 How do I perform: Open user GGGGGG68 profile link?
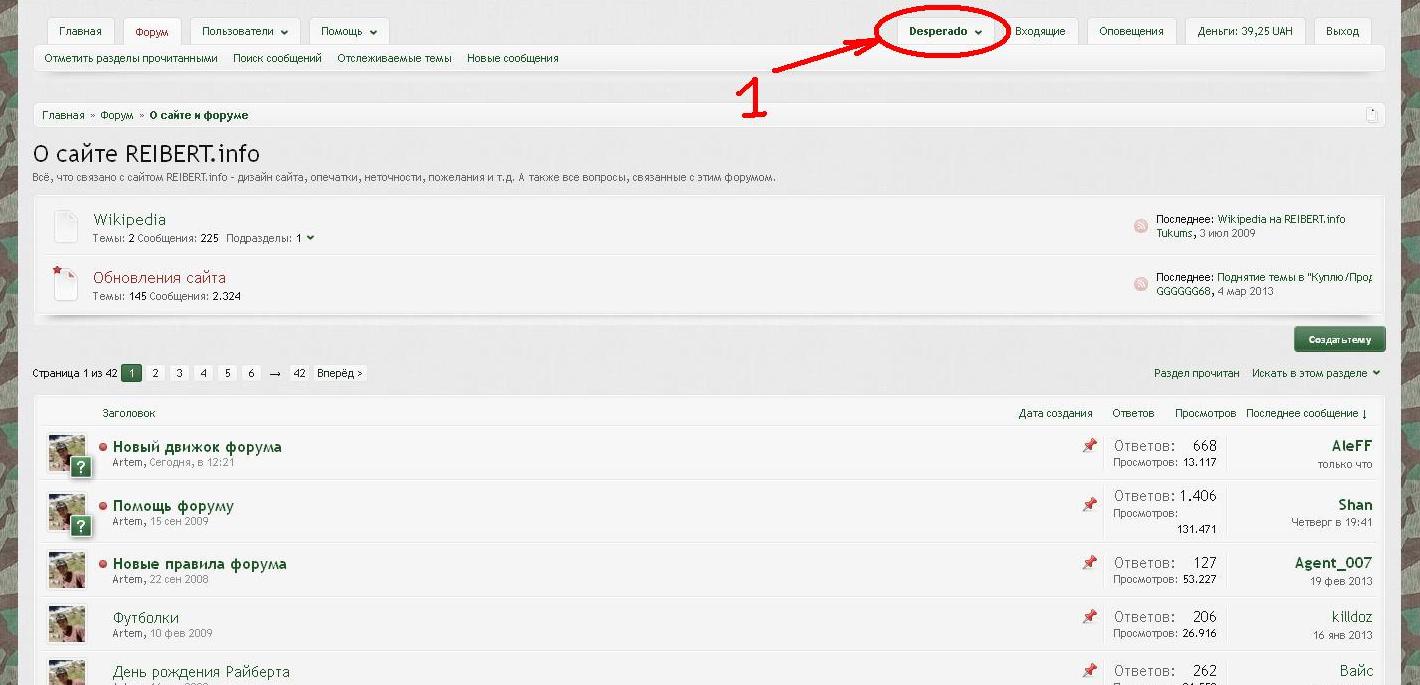click(x=1183, y=291)
